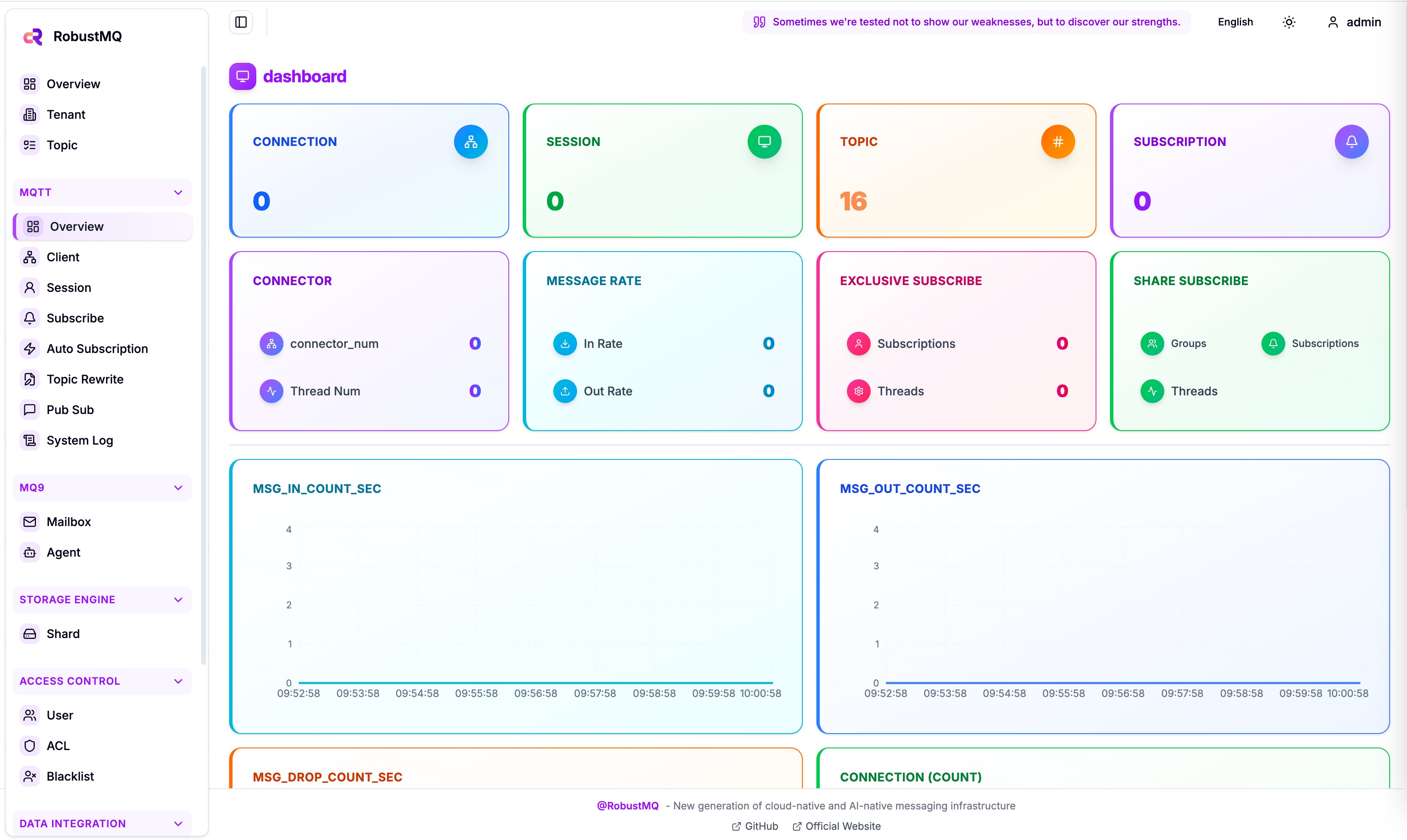Open the top Overview menu item
The height and width of the screenshot is (840, 1407).
click(102, 84)
